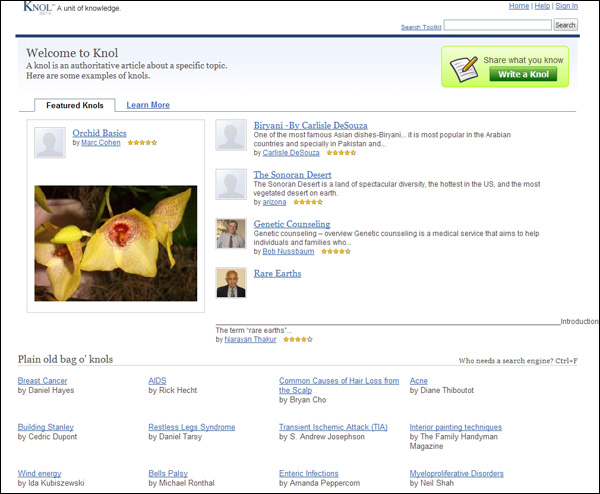The height and width of the screenshot is (494, 600).
Task: Open the Breast Cancer article link
Action: click(x=43, y=381)
